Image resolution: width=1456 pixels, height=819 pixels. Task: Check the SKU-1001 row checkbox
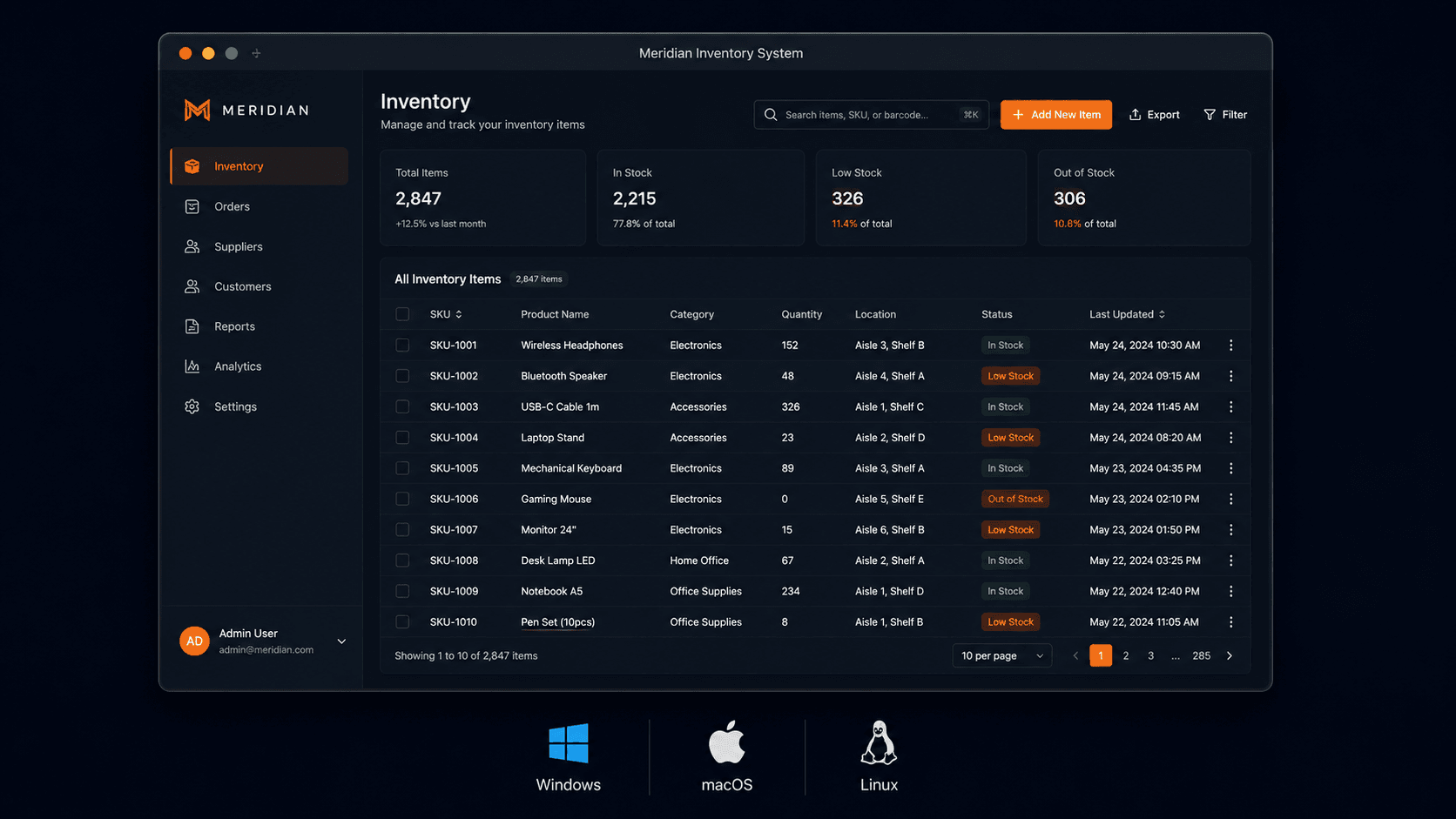[402, 345]
